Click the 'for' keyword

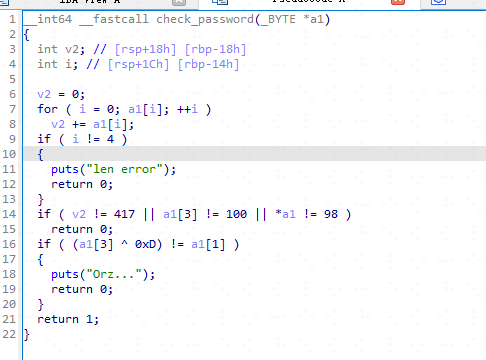click(47, 109)
